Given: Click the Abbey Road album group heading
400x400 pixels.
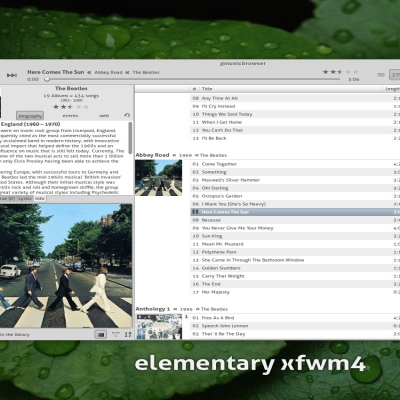Looking at the screenshot, I should coord(152,155).
